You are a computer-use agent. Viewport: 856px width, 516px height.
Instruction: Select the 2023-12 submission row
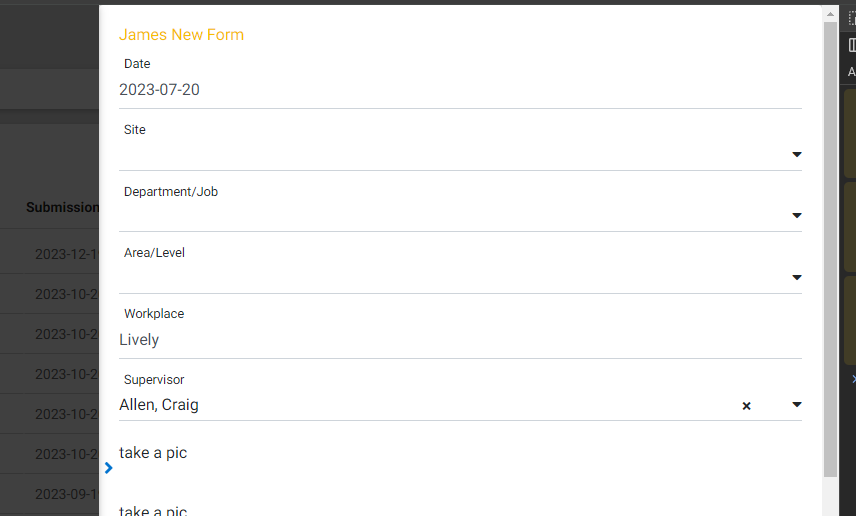point(50,254)
